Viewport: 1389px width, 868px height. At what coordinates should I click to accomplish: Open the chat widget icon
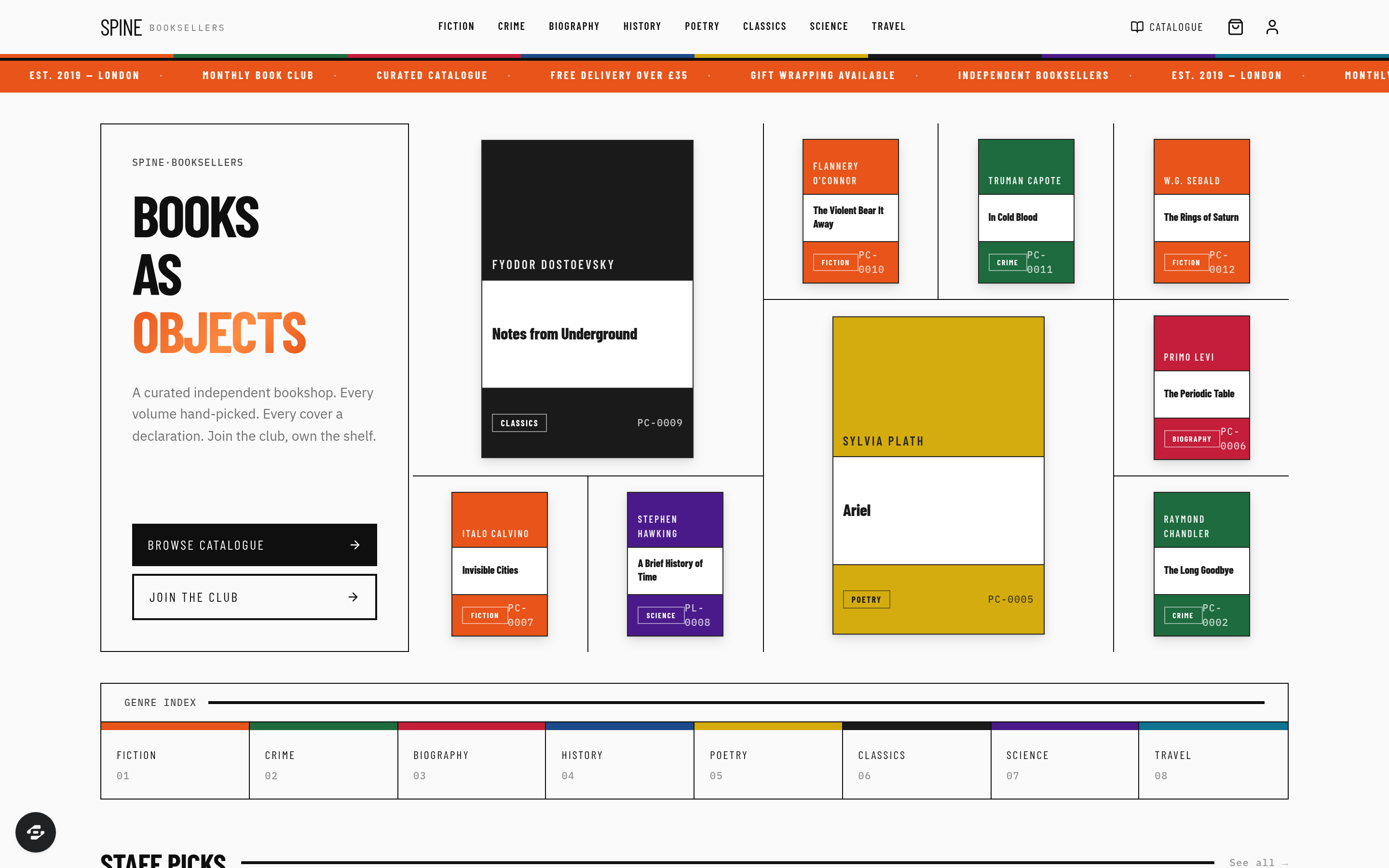pos(36,832)
